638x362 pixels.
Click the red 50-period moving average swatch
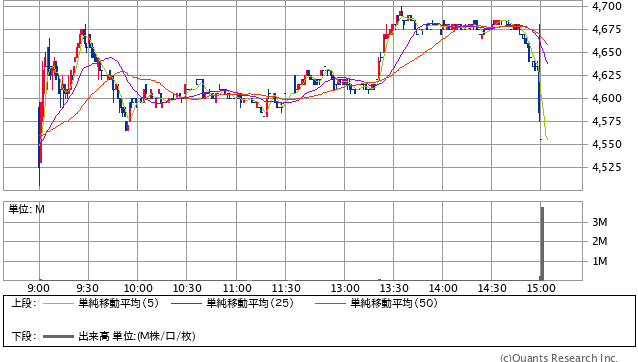(x=330, y=303)
